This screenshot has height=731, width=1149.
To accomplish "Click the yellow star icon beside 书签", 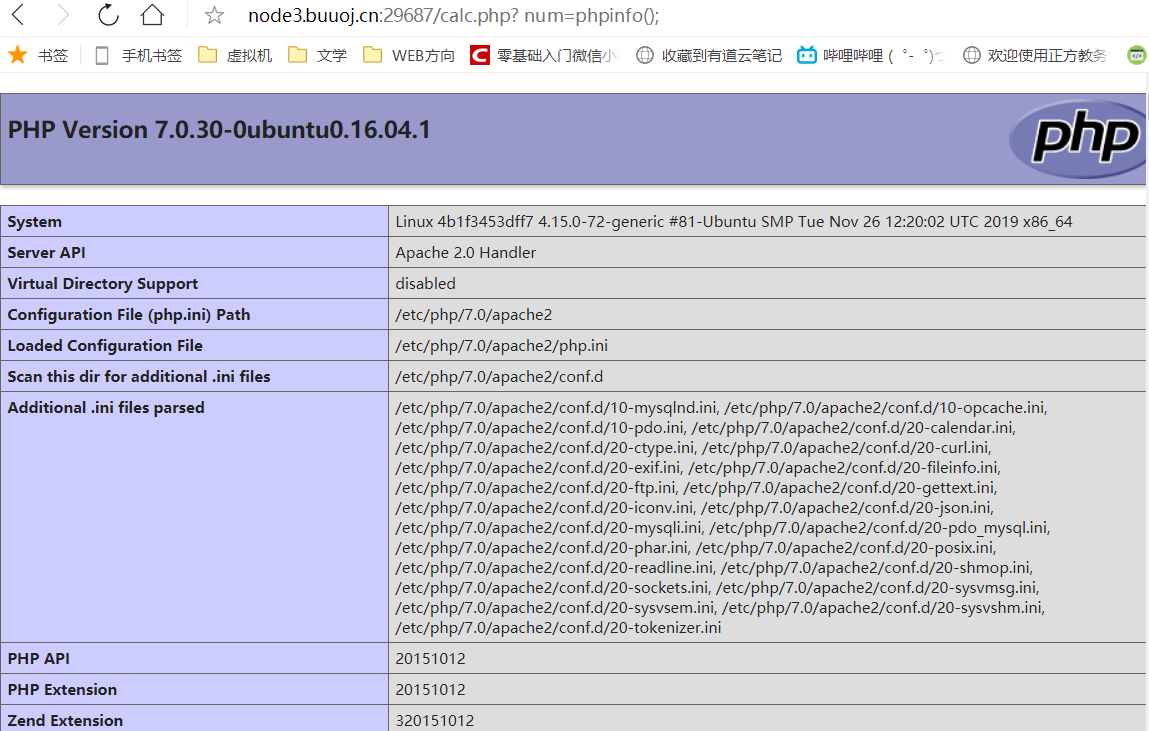I will (15, 55).
